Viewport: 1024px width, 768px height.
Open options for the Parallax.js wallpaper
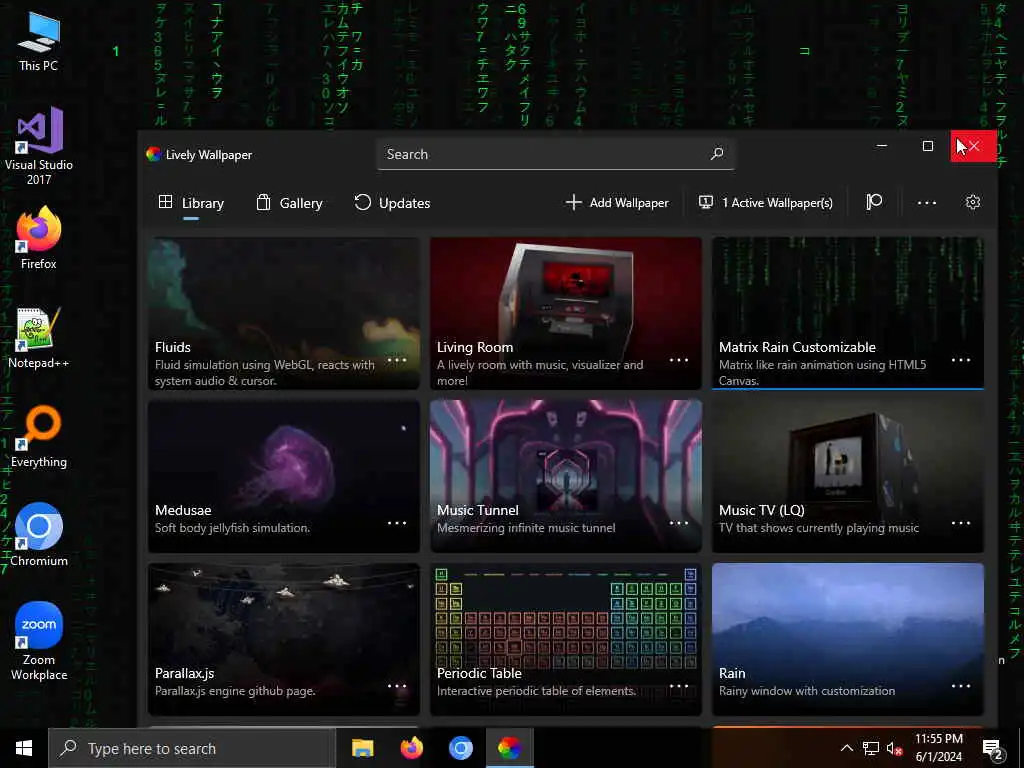pos(397,686)
